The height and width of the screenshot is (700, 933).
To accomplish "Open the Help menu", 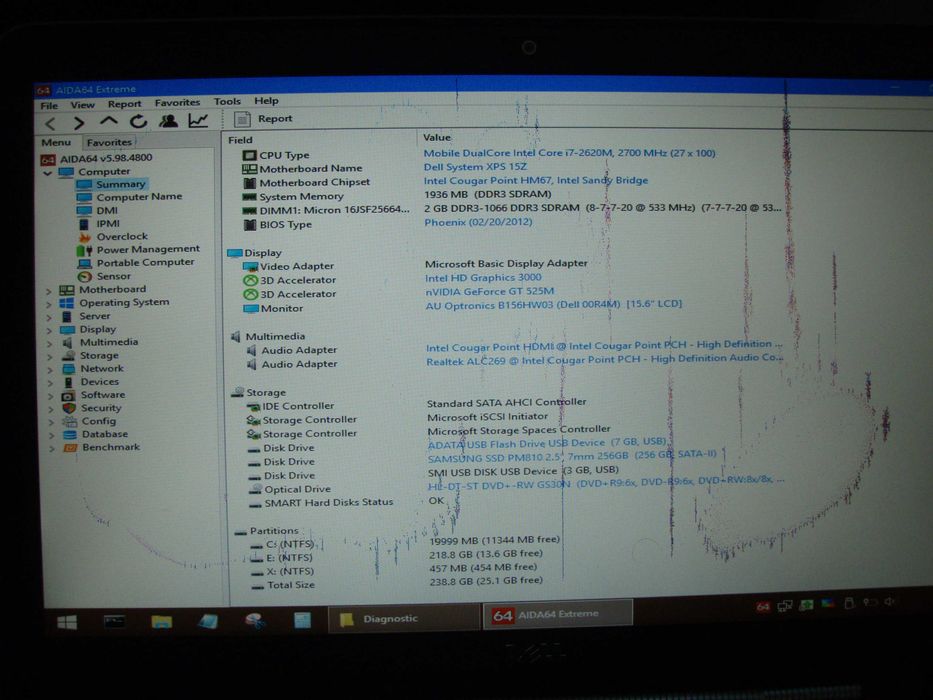I will click(266, 101).
